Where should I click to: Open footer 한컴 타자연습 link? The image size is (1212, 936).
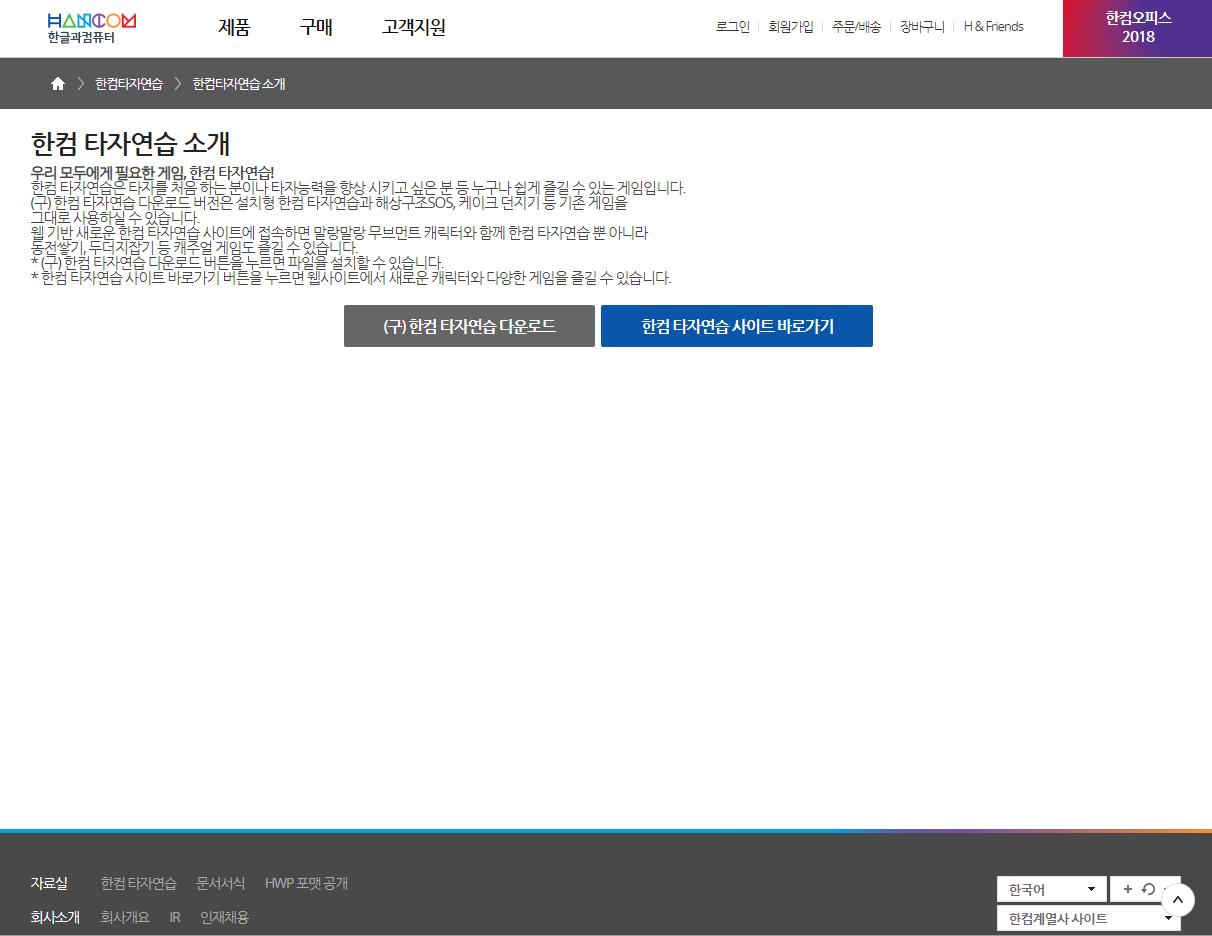[x=139, y=883]
